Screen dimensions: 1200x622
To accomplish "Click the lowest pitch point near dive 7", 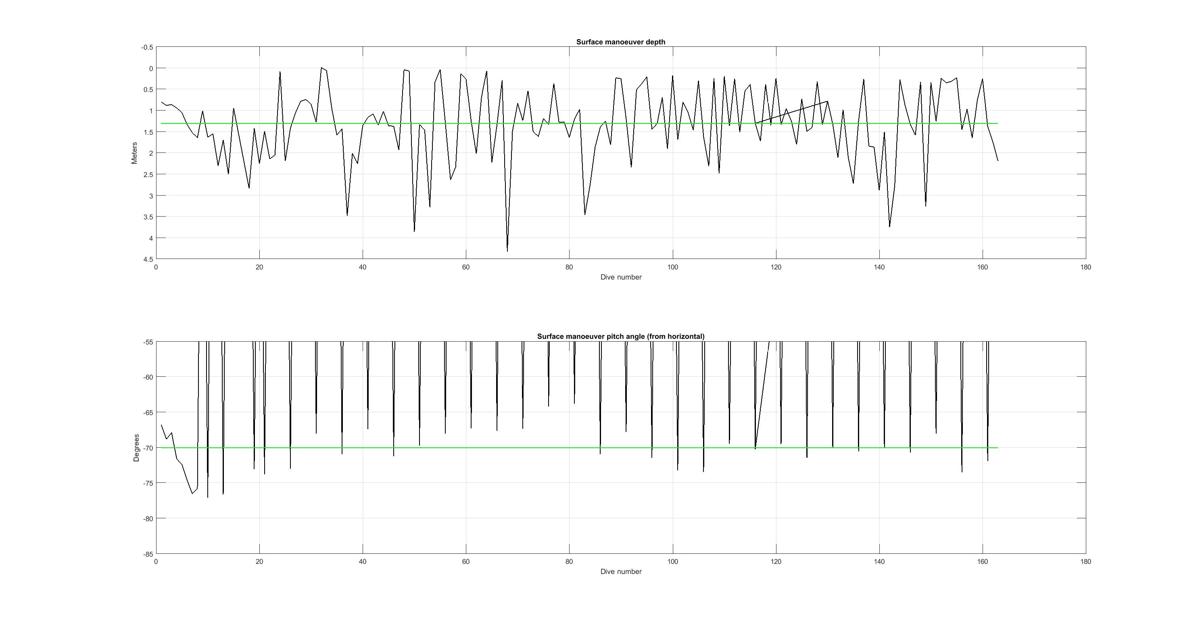I will click(192, 493).
